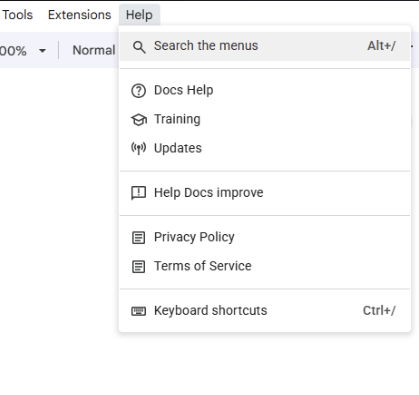Open the Privacy Policy
The image size is (419, 395).
pos(265,237)
